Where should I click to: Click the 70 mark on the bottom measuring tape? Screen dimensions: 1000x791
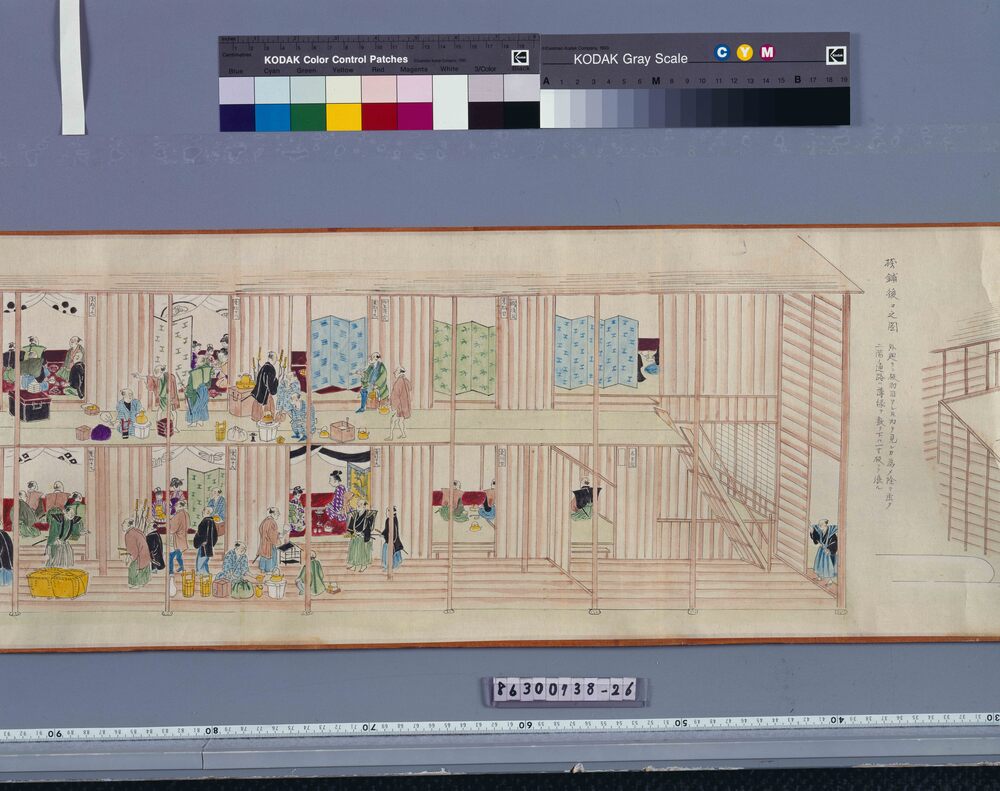coord(369,727)
